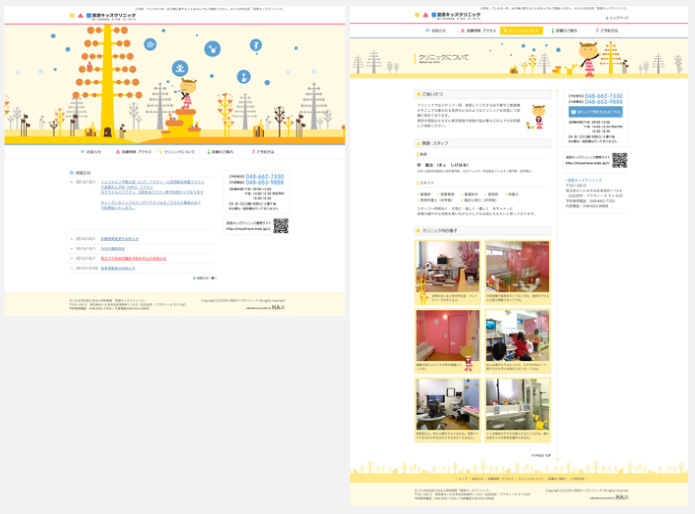Open お知らせ in the left page navigation
This screenshot has width=695, height=514.
point(91,152)
